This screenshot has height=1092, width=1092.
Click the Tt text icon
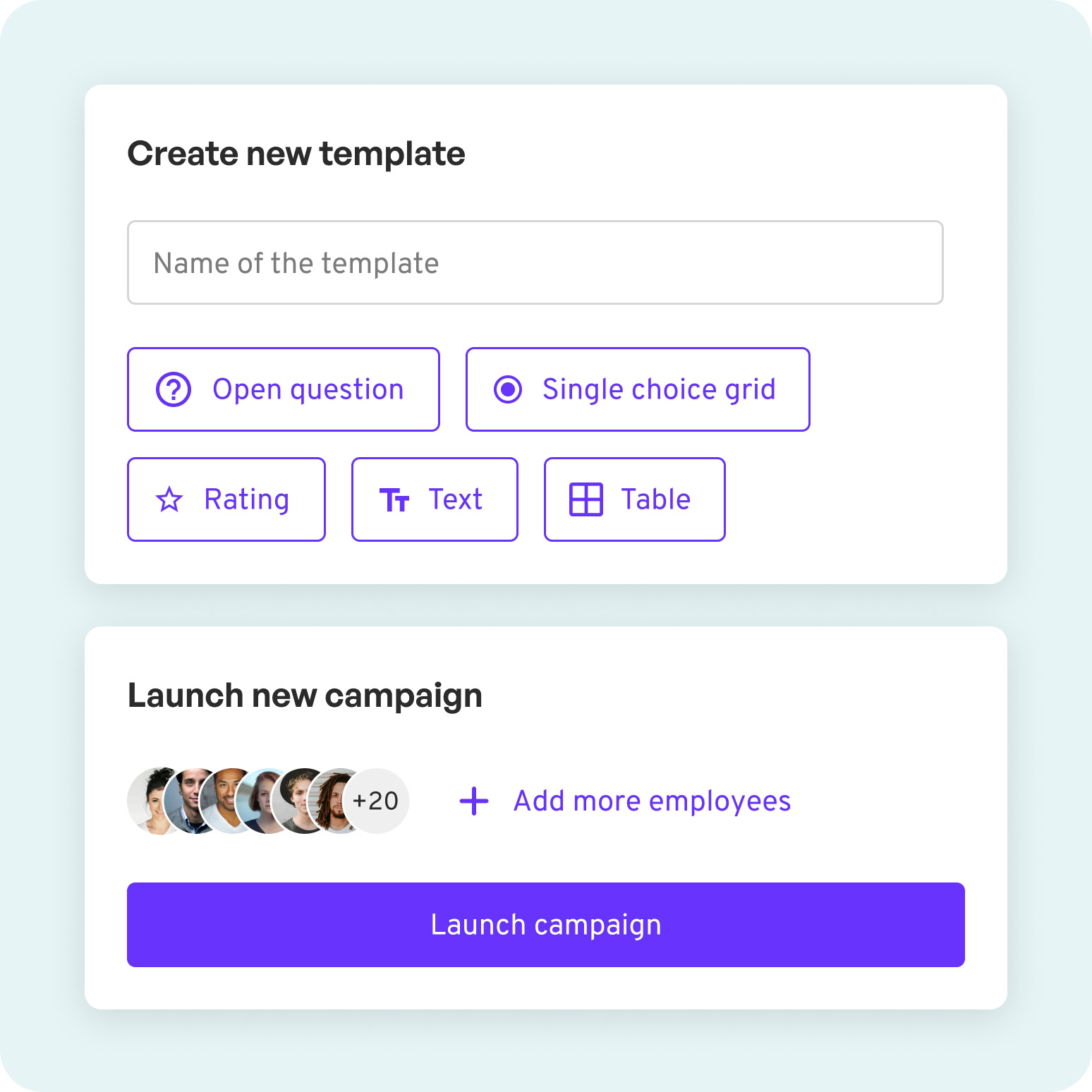coord(394,499)
